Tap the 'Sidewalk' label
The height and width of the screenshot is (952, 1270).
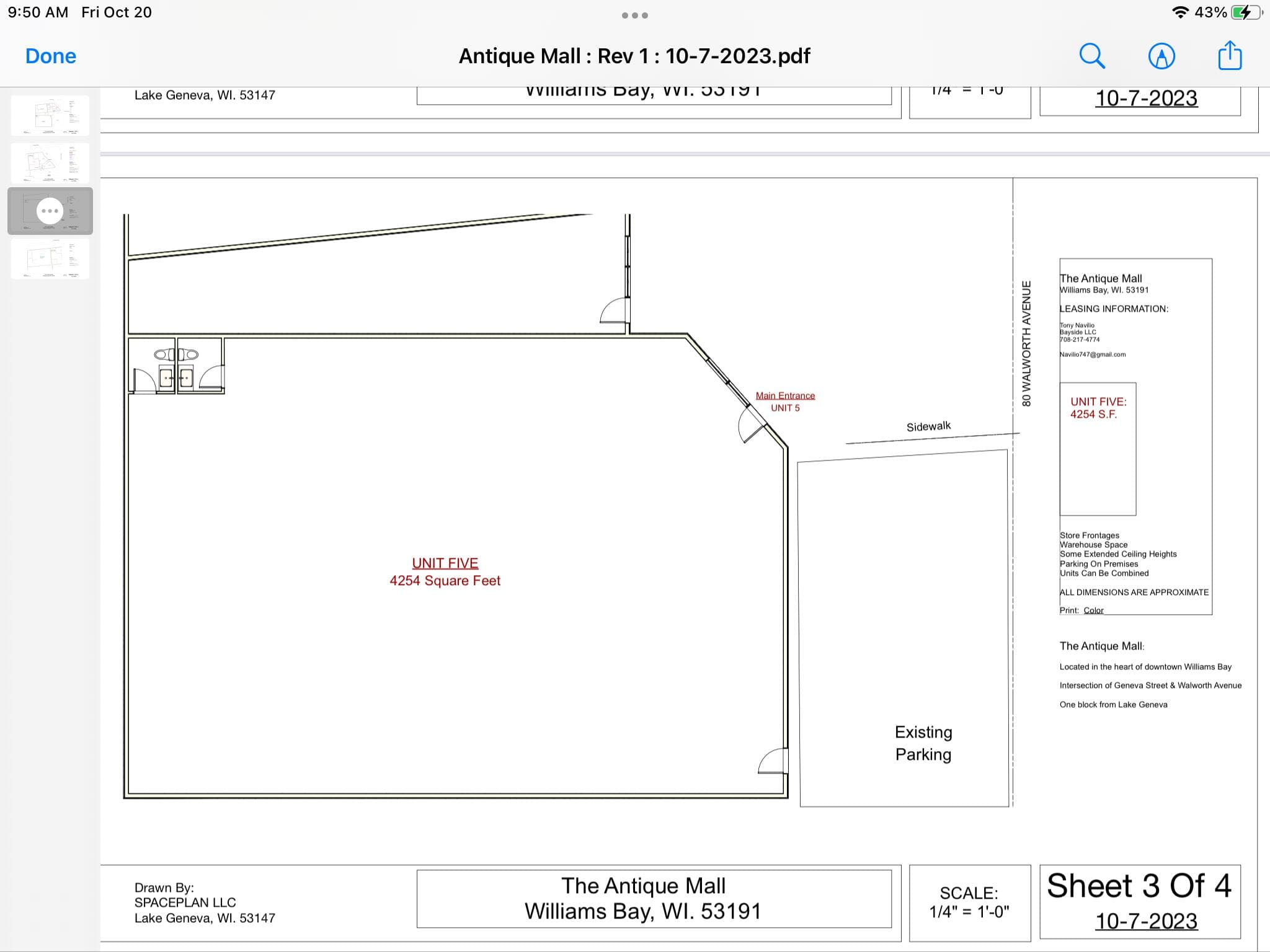[928, 426]
